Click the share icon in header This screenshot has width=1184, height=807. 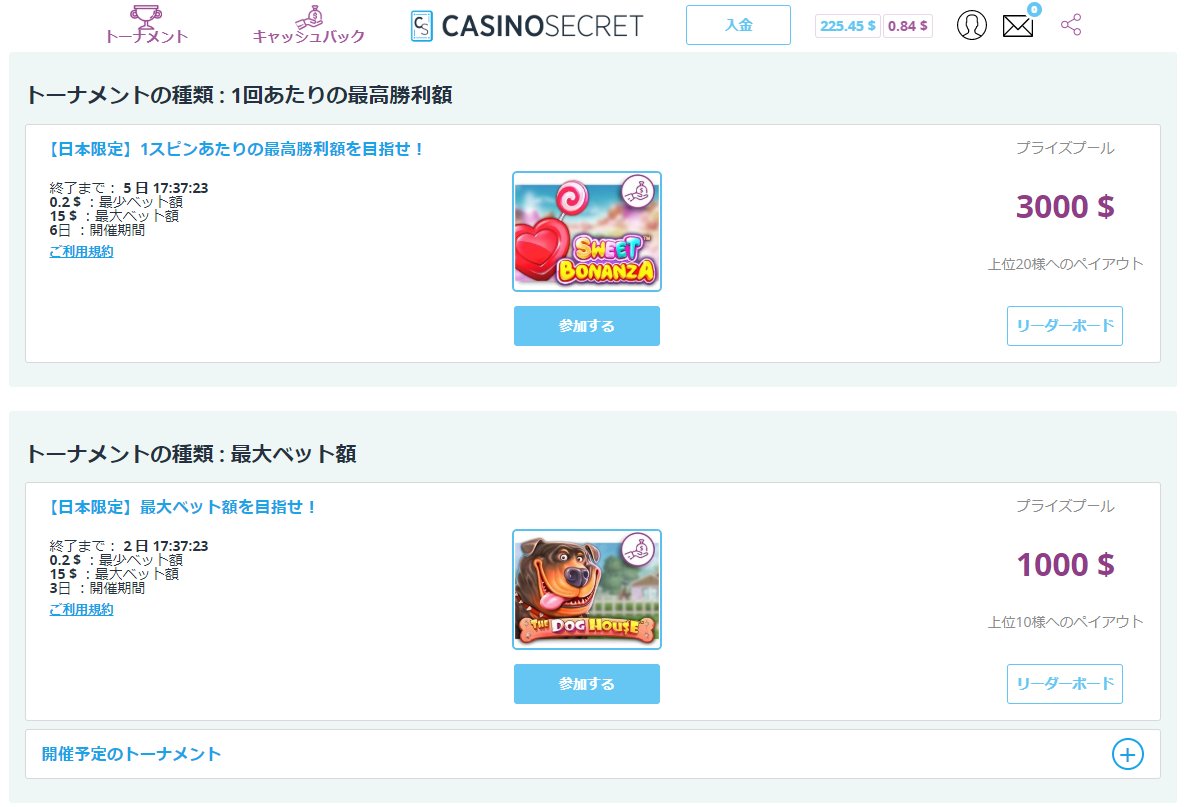(1071, 25)
